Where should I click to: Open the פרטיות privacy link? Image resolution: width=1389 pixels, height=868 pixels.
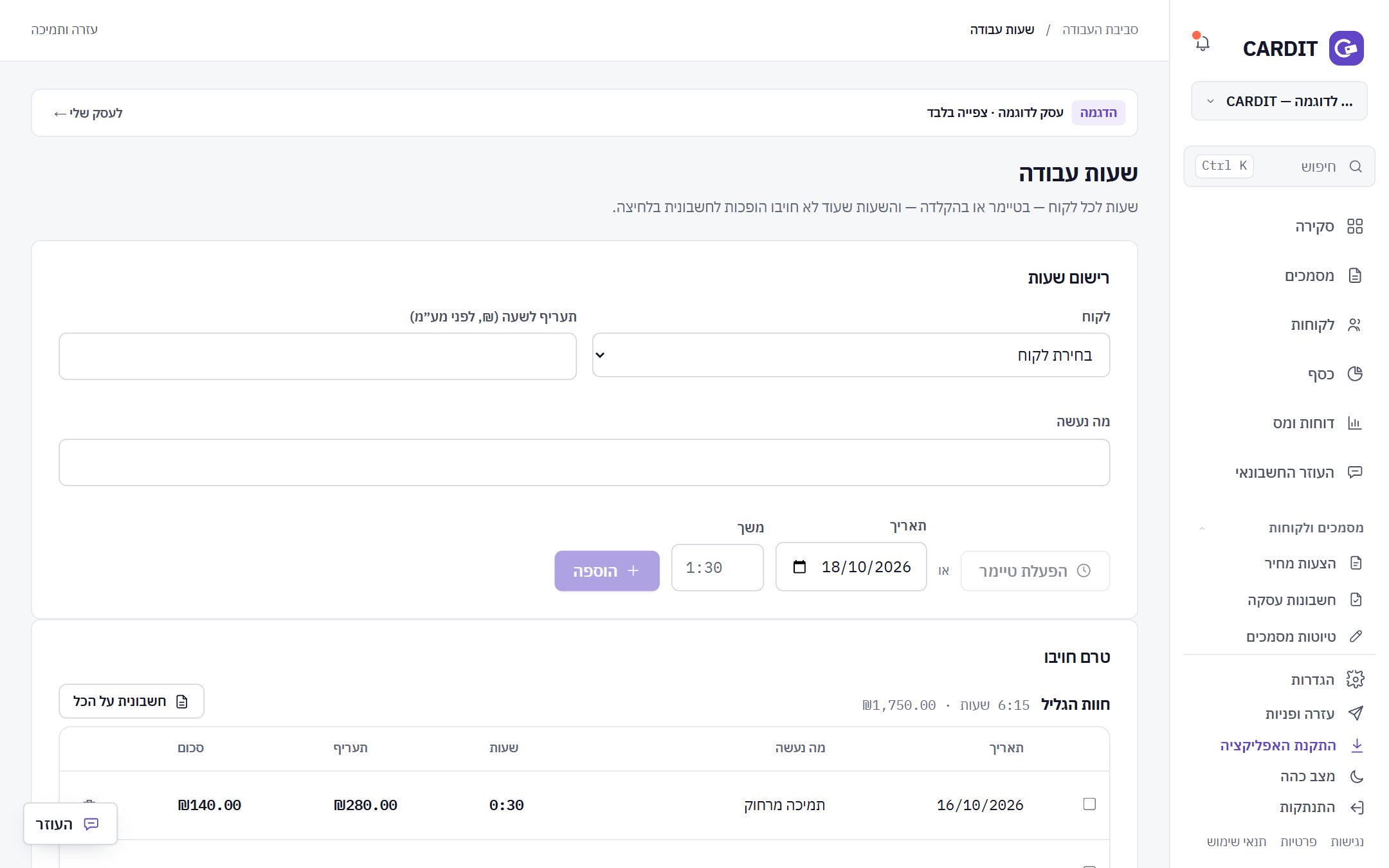point(1298,842)
